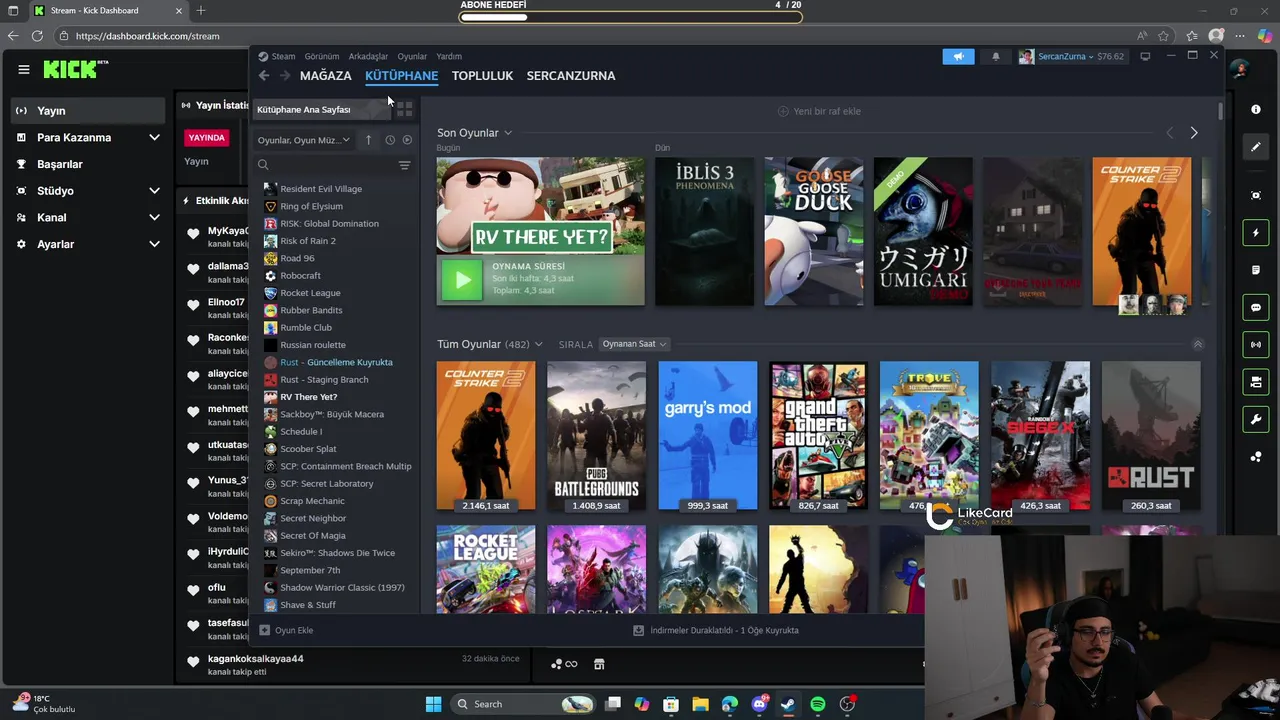Open the paused downloads status link
The width and height of the screenshot is (1280, 720).
716,630
